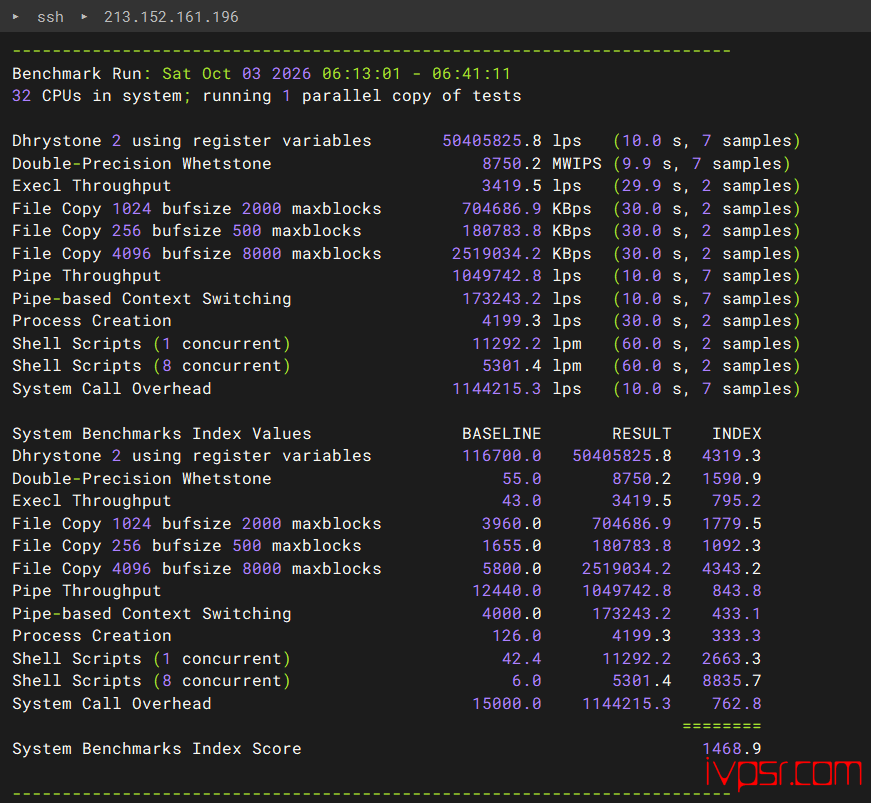Click the Dhrystone index value 4319.3
871x803 pixels.
pos(732,456)
